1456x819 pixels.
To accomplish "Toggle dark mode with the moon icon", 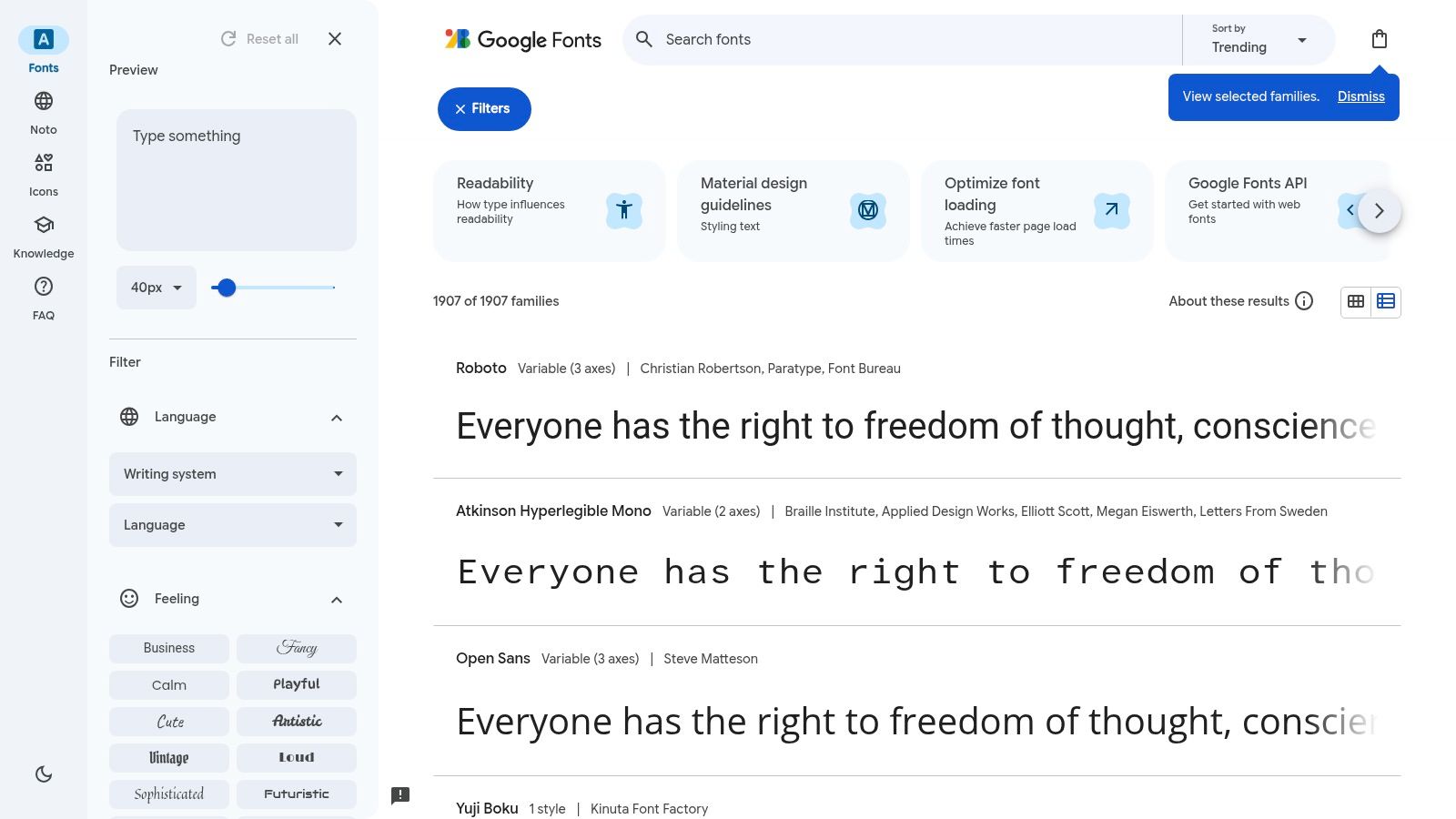I will (43, 773).
